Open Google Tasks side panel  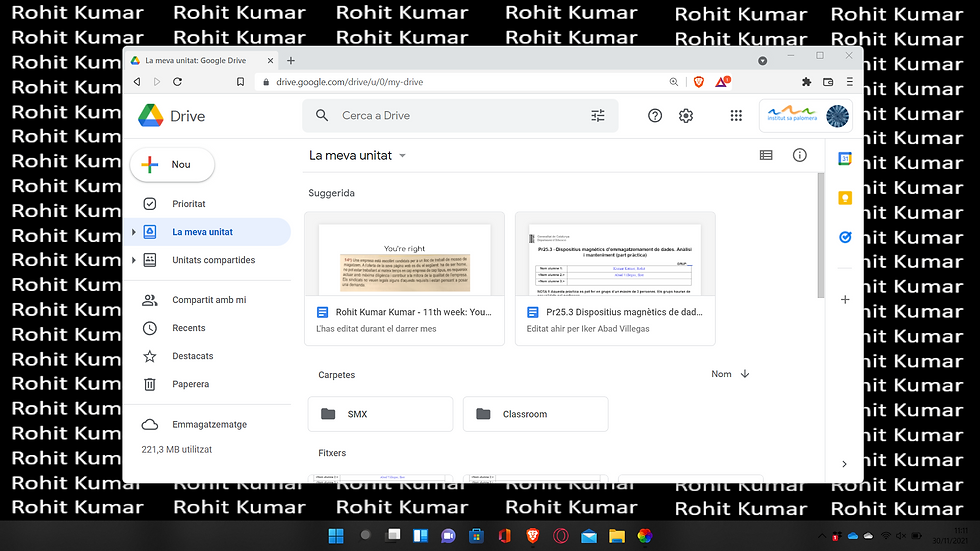click(845, 237)
